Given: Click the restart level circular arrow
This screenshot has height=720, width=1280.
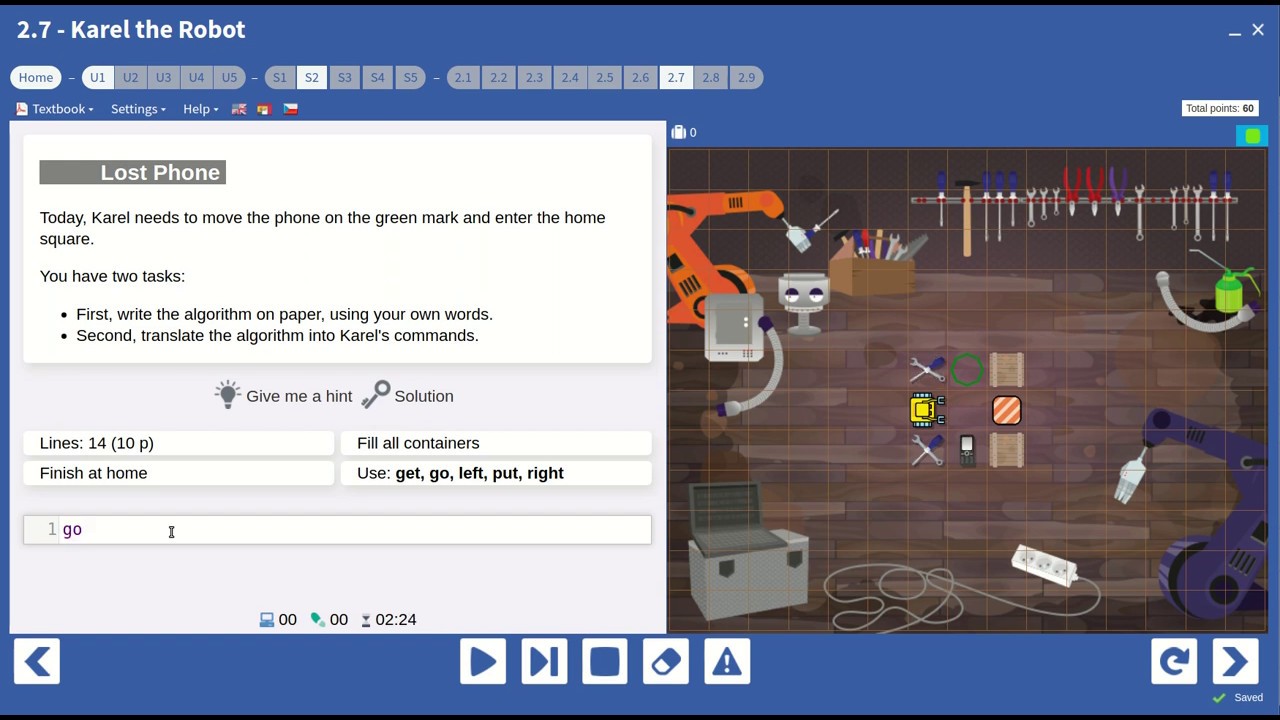Looking at the screenshot, I should [1174, 662].
